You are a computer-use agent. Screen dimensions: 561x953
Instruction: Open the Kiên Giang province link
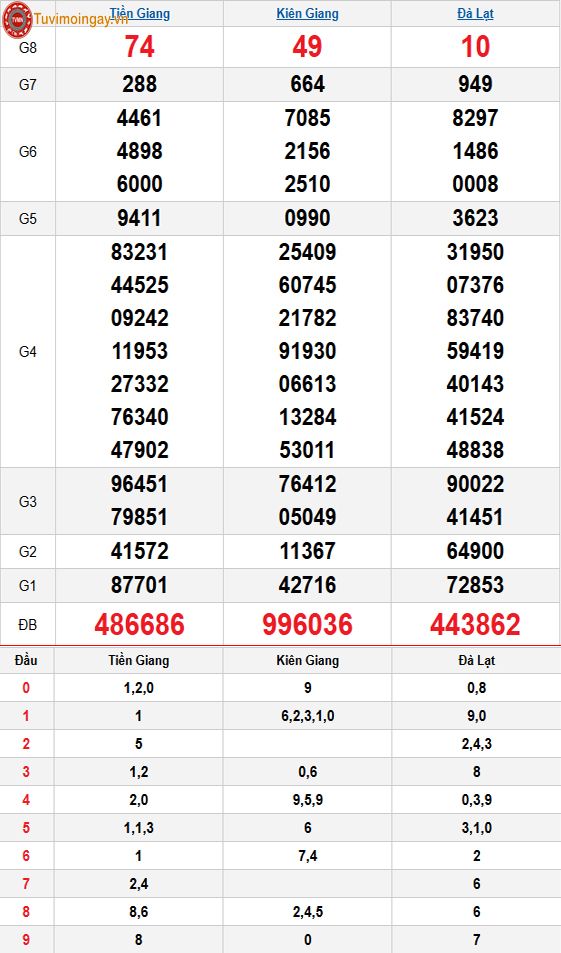tap(308, 13)
